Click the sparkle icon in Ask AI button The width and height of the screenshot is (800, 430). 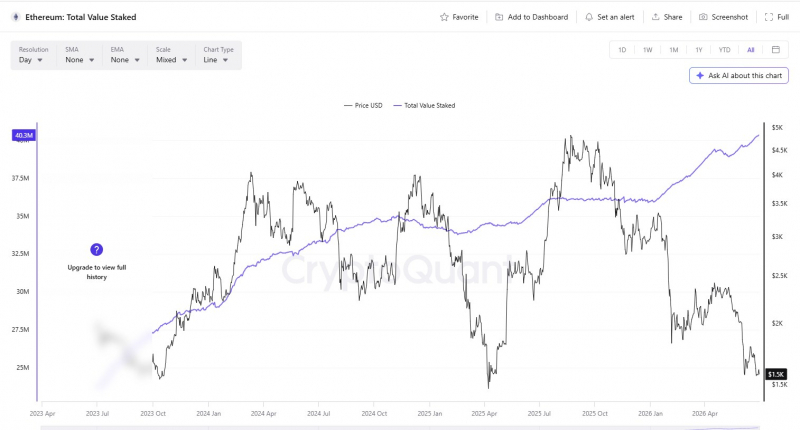coord(700,75)
